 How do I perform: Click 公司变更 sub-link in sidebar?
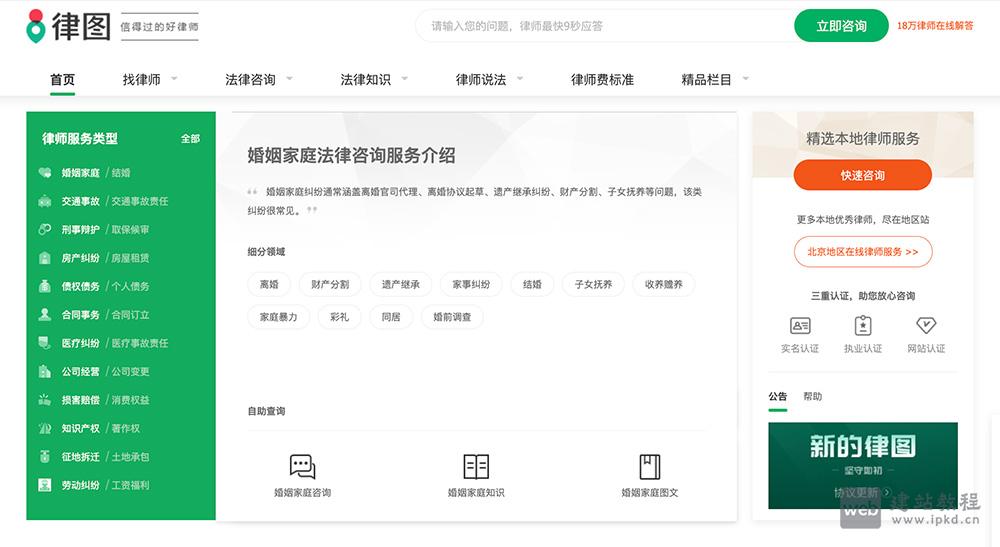[x=130, y=372]
